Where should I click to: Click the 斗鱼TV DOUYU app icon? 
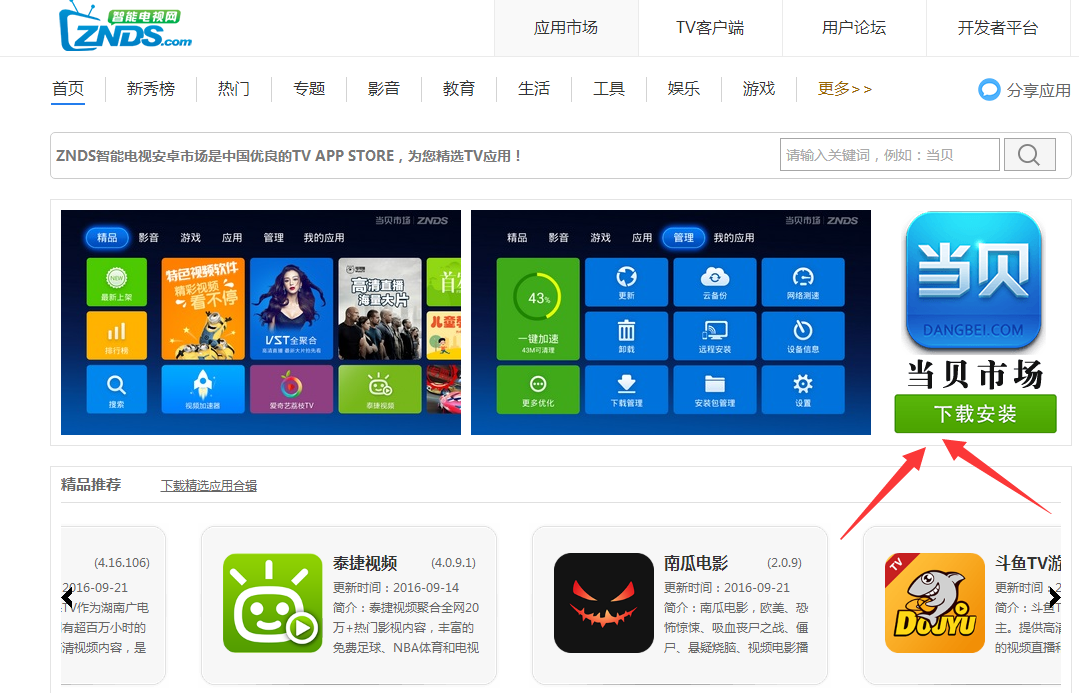pos(934,603)
